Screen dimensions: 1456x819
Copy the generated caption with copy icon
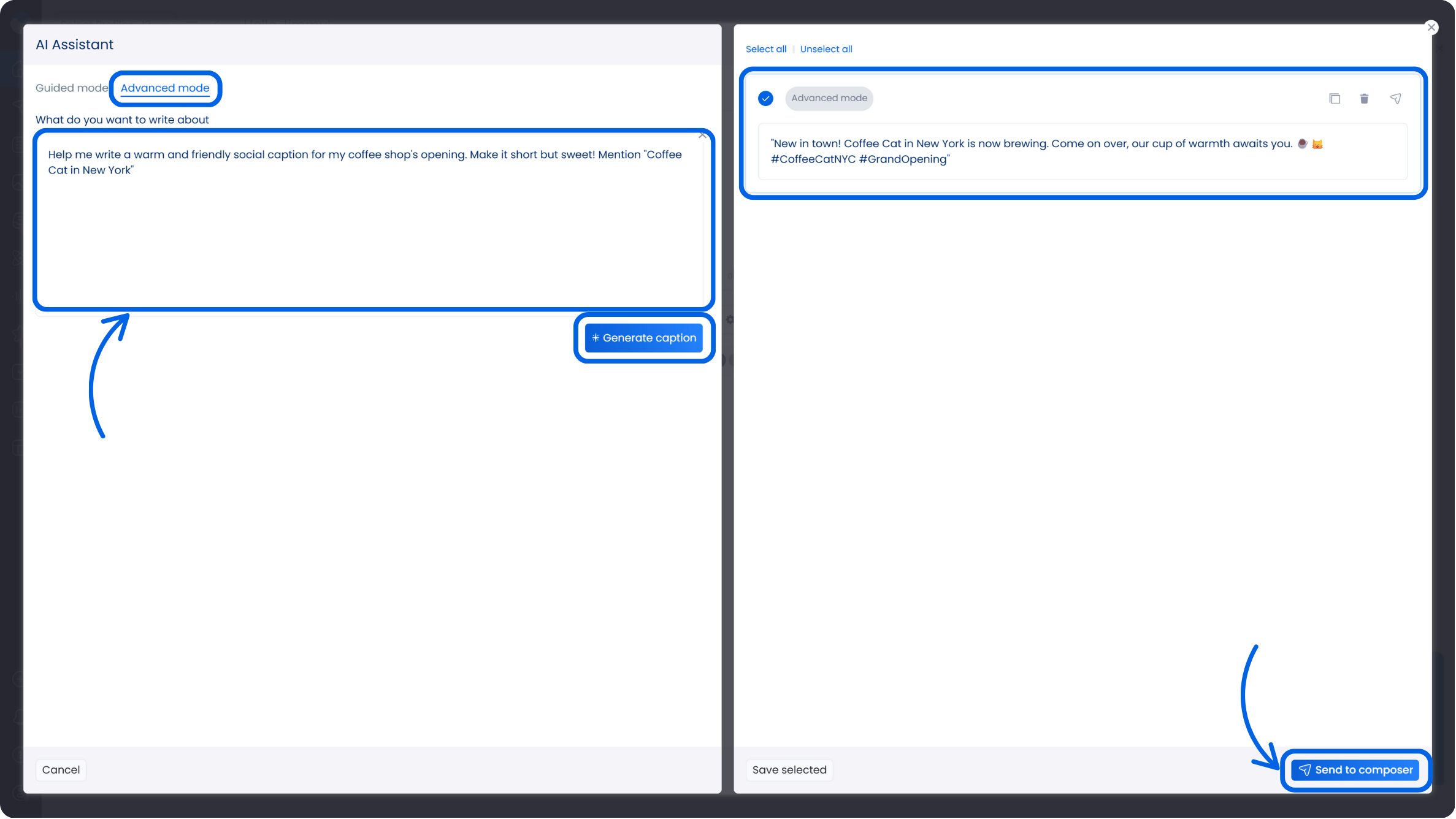pyautogui.click(x=1335, y=99)
